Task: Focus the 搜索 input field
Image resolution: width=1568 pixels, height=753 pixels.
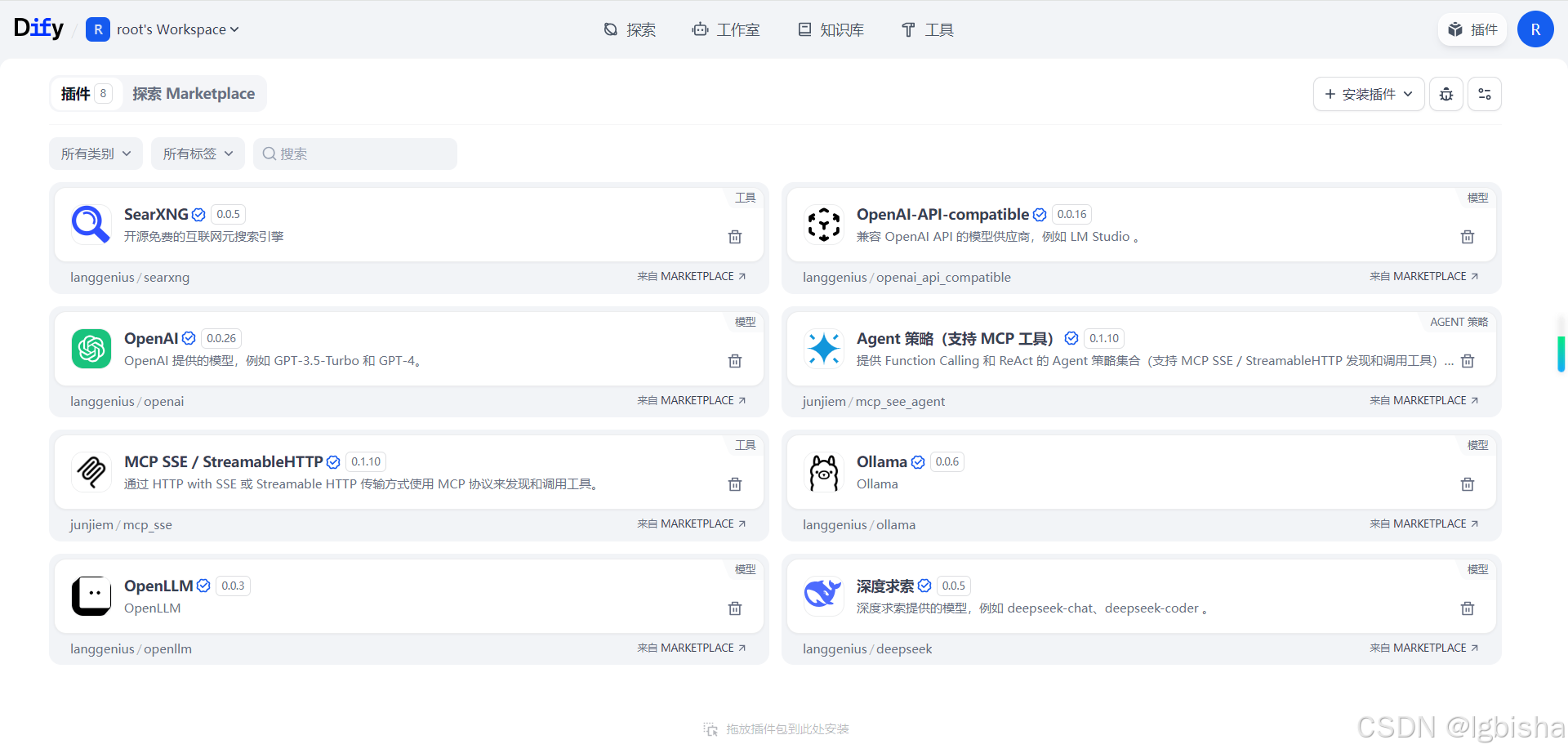Action: point(355,154)
